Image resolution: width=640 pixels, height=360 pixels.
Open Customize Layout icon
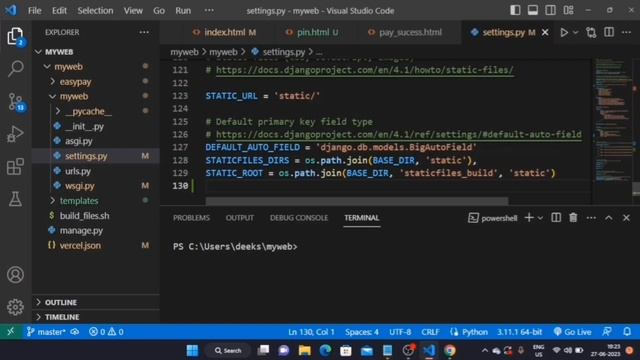tap(568, 10)
